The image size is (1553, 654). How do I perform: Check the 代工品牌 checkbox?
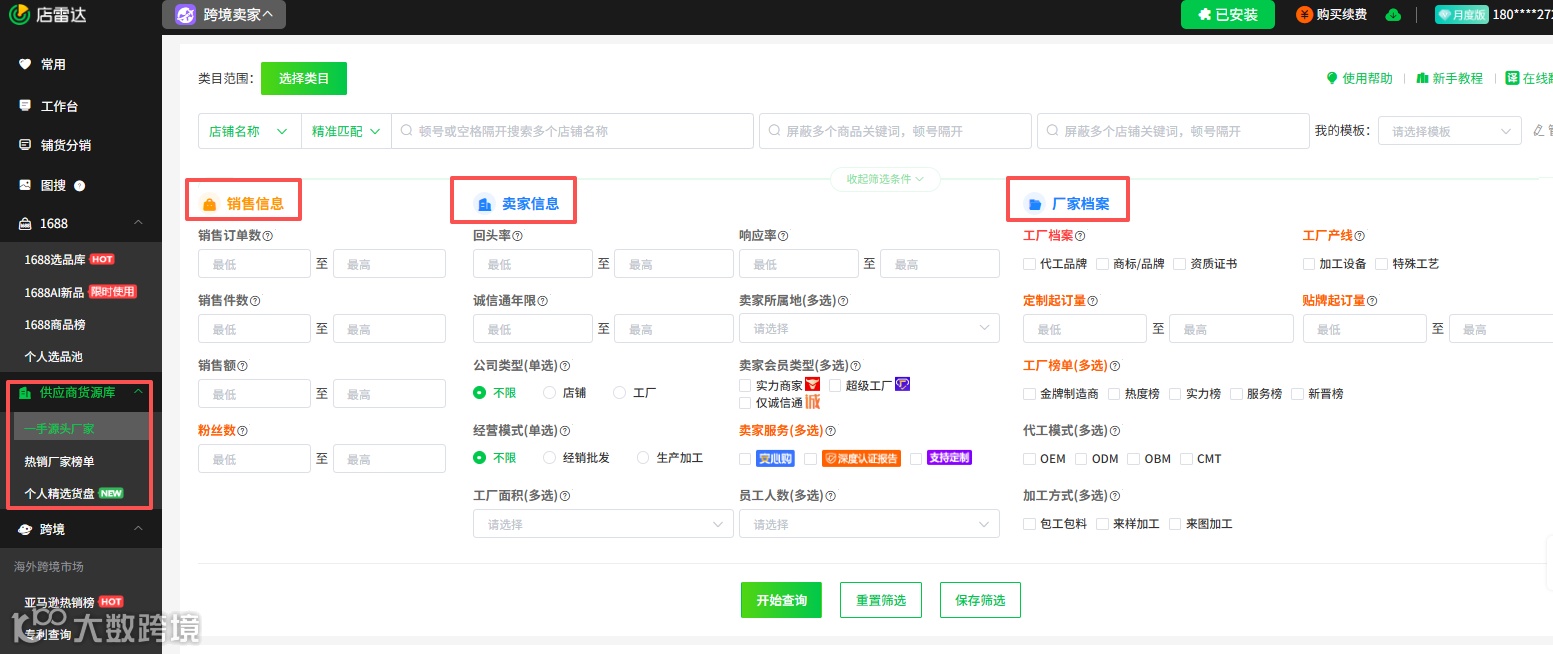pyautogui.click(x=1029, y=264)
